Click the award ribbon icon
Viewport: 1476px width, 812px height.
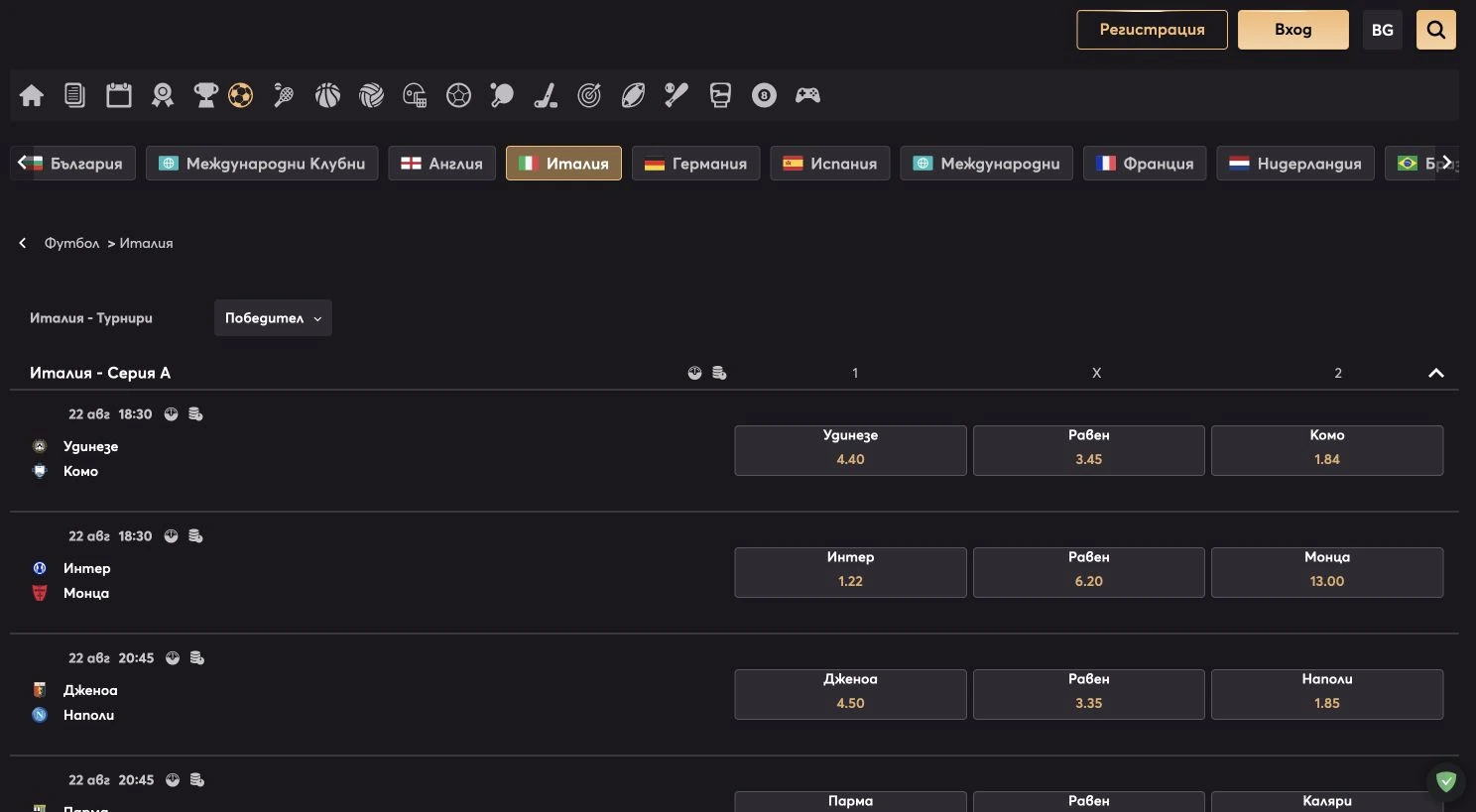(x=163, y=95)
